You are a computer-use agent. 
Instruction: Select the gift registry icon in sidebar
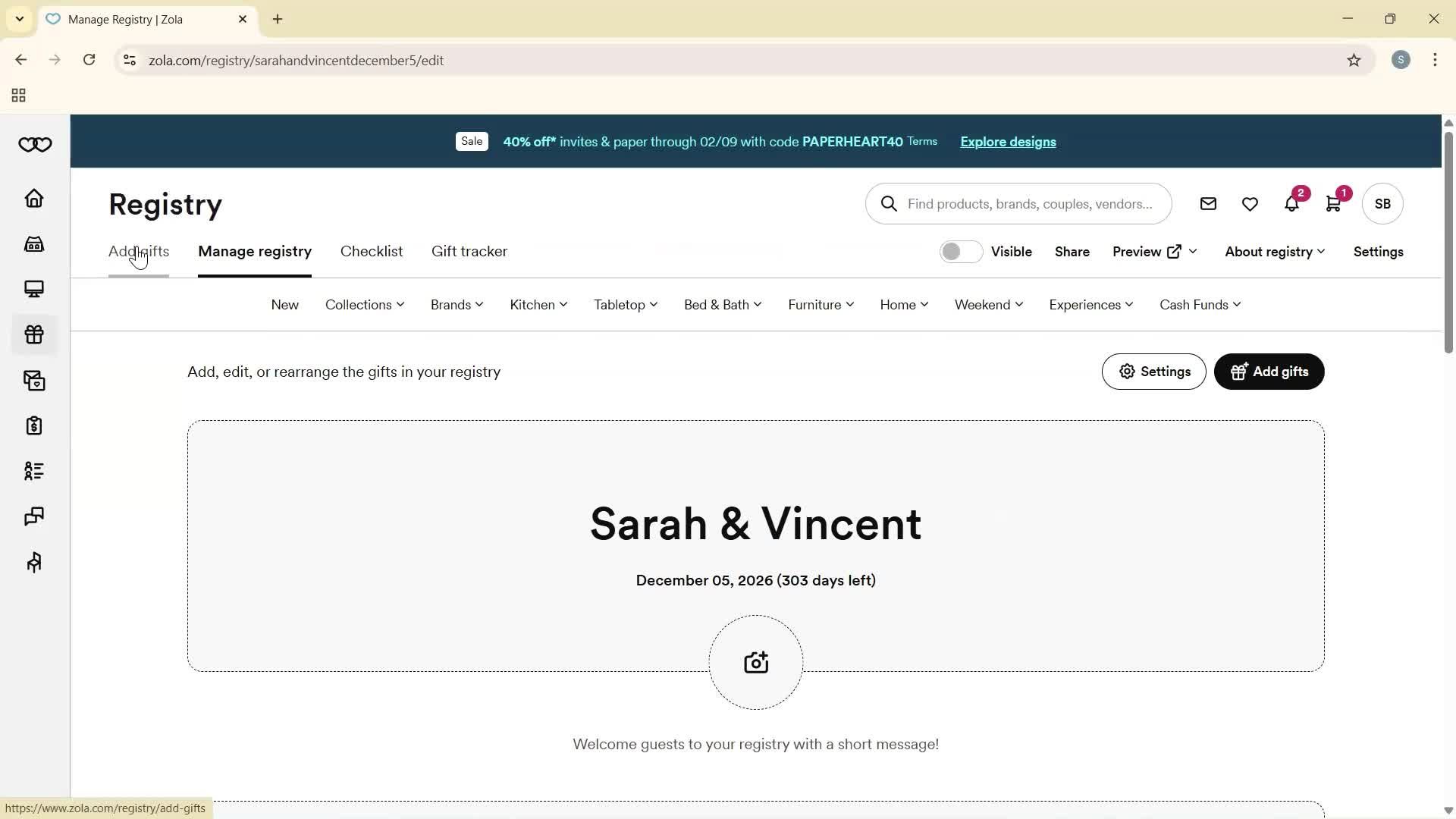(x=33, y=334)
